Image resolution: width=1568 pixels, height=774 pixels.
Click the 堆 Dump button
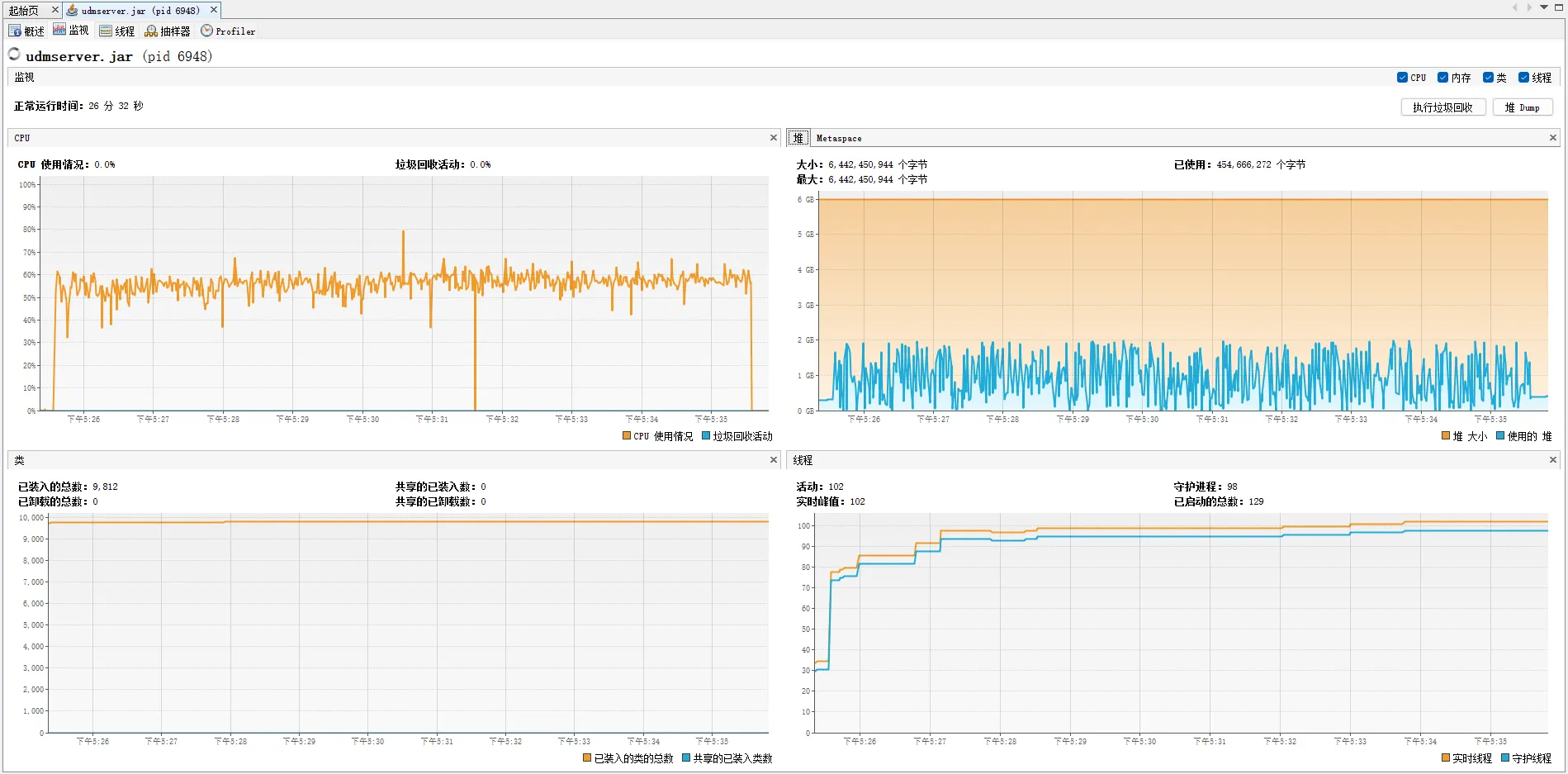tap(1522, 107)
